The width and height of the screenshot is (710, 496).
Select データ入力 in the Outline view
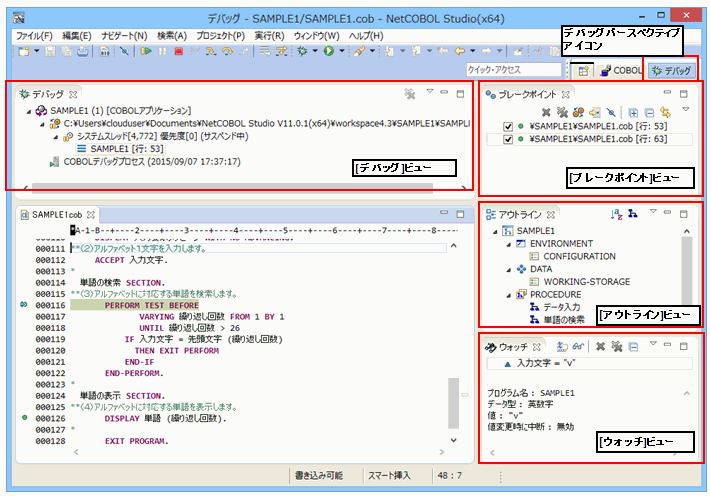[555, 307]
